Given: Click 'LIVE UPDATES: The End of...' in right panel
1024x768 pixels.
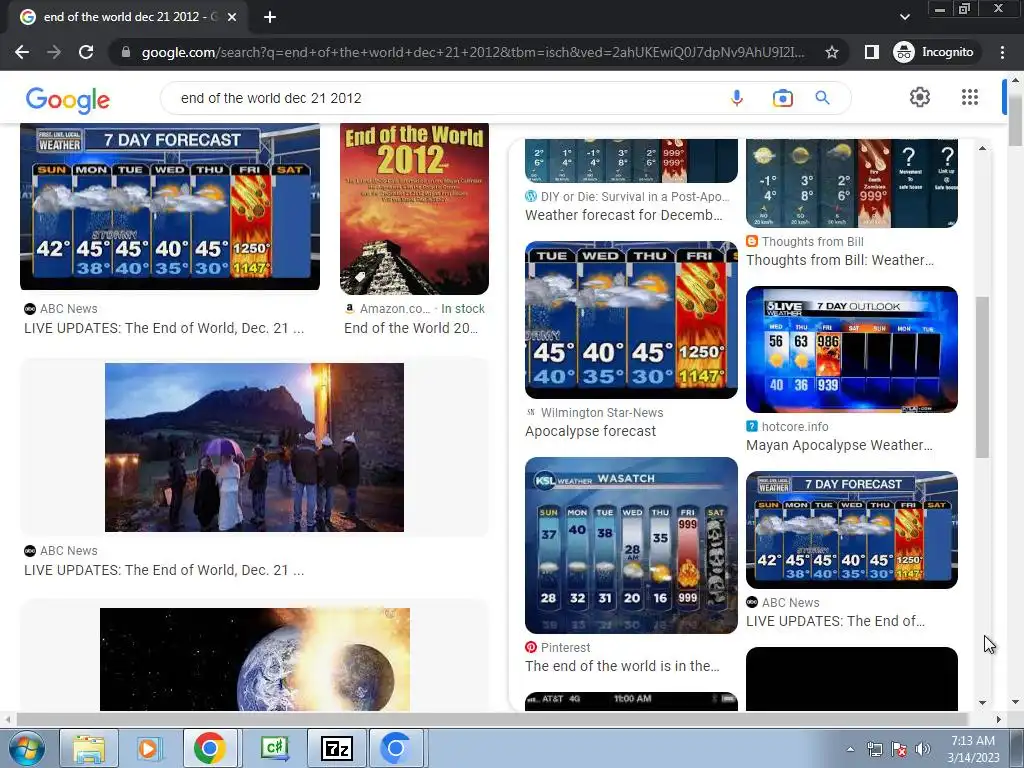Looking at the screenshot, I should click(835, 621).
